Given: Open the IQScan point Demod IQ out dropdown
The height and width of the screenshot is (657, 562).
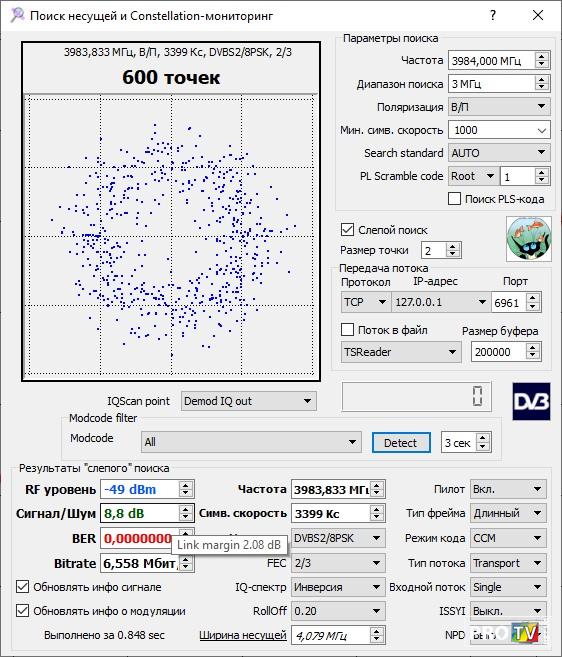Looking at the screenshot, I should coord(249,401).
